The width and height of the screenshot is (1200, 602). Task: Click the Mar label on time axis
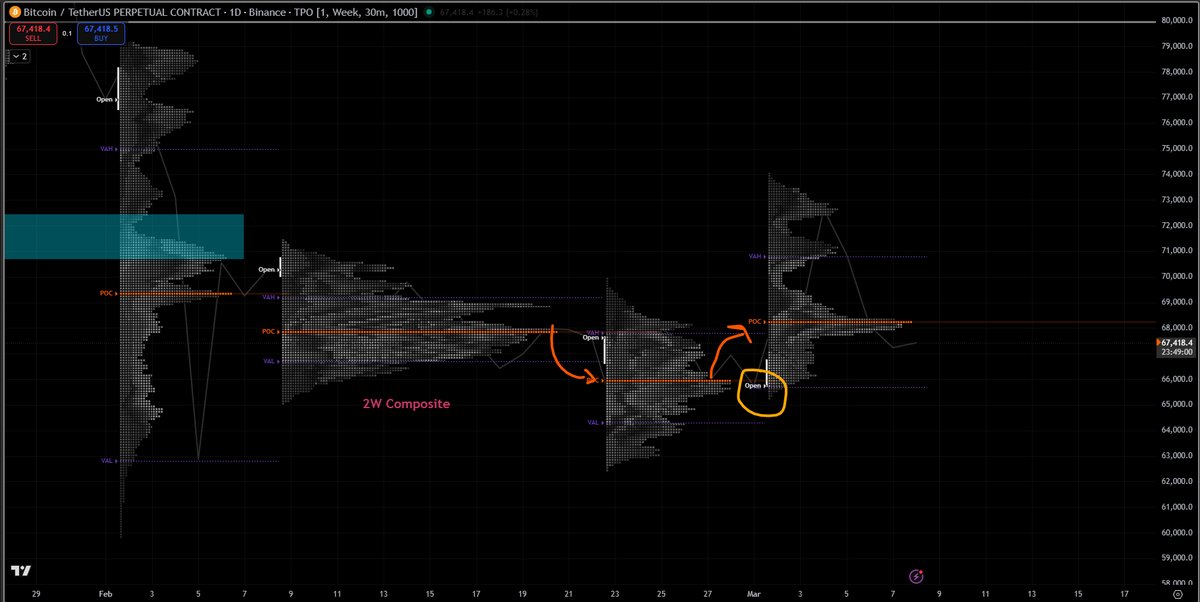753,592
